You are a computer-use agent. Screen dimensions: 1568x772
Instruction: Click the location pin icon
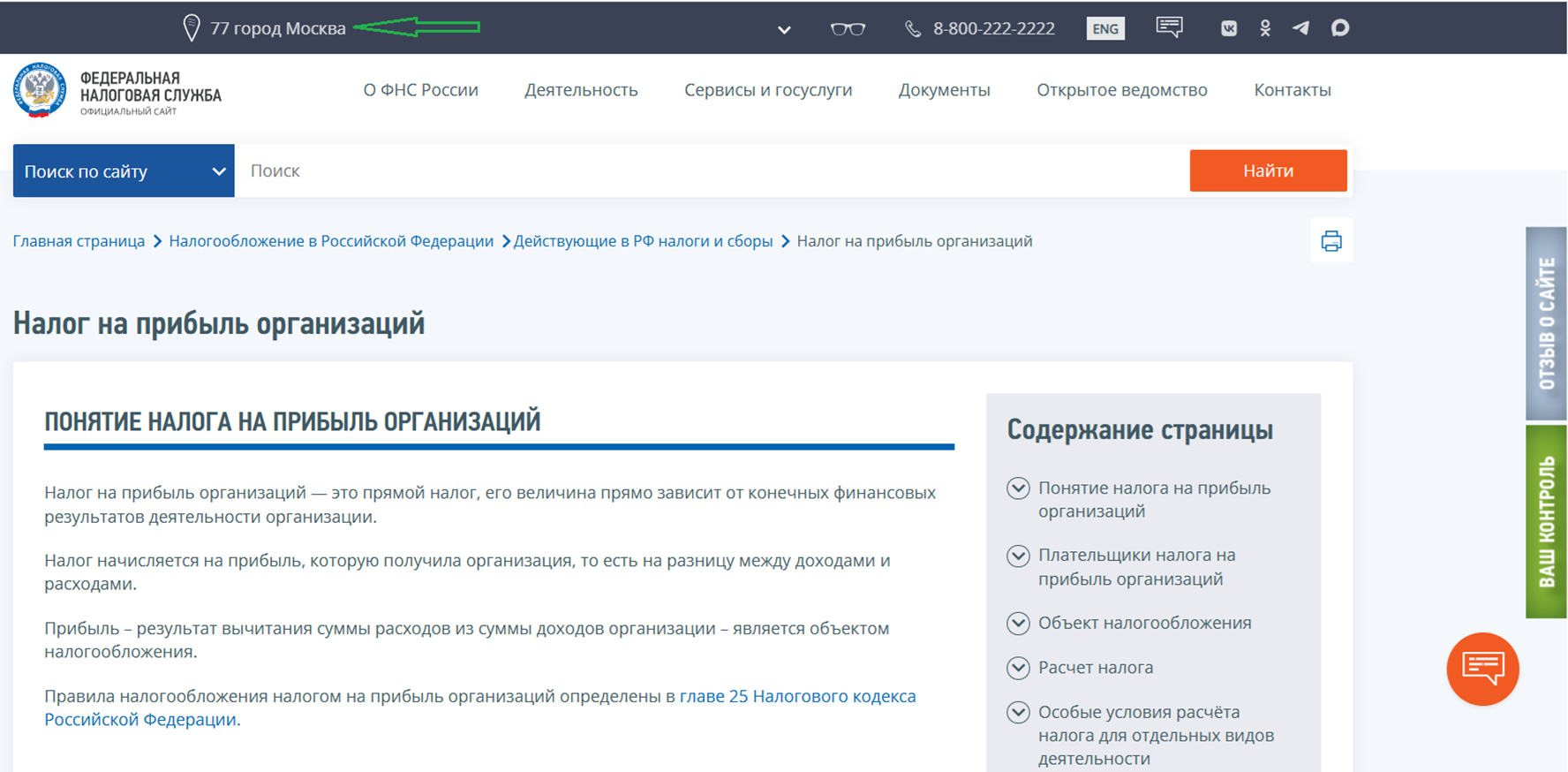(x=191, y=28)
